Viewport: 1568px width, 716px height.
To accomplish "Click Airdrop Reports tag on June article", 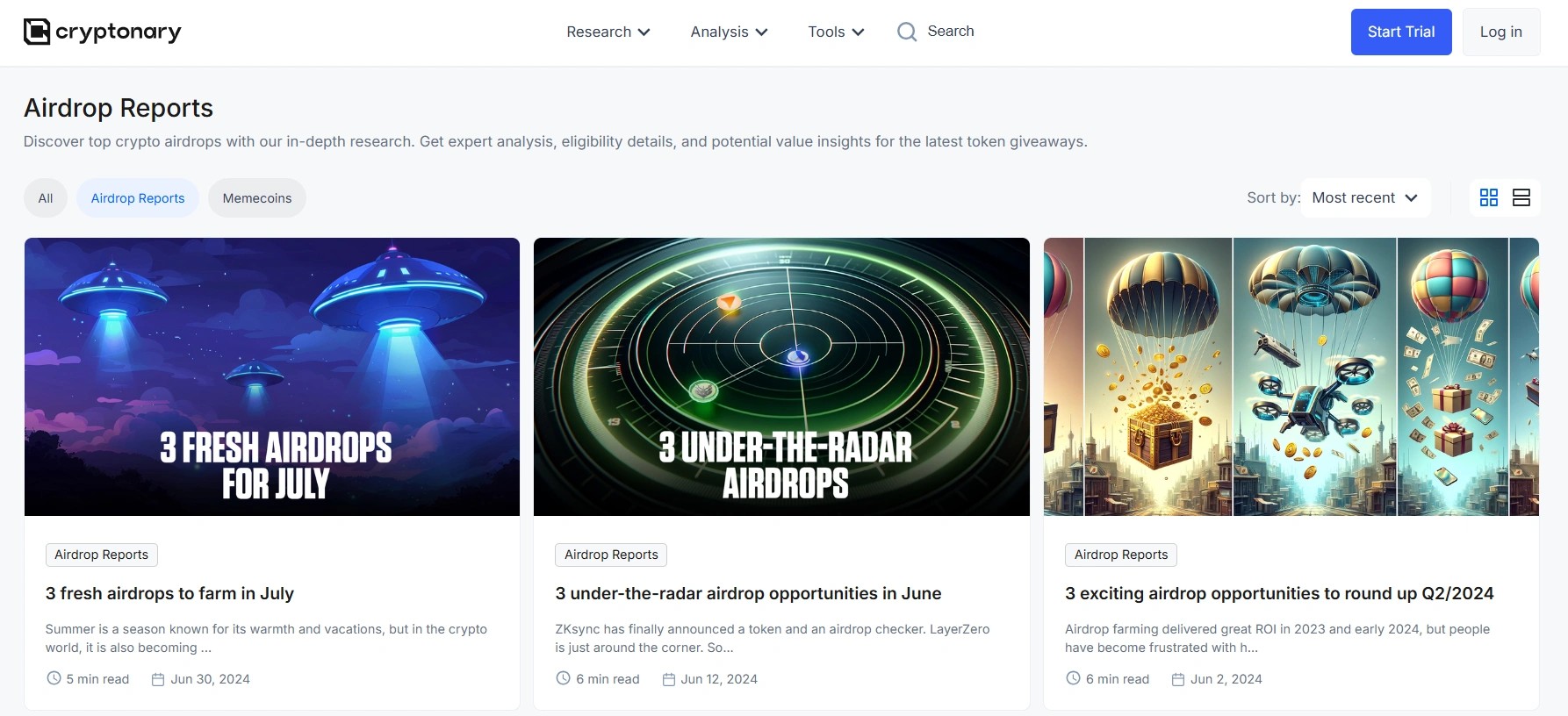I will click(x=611, y=555).
